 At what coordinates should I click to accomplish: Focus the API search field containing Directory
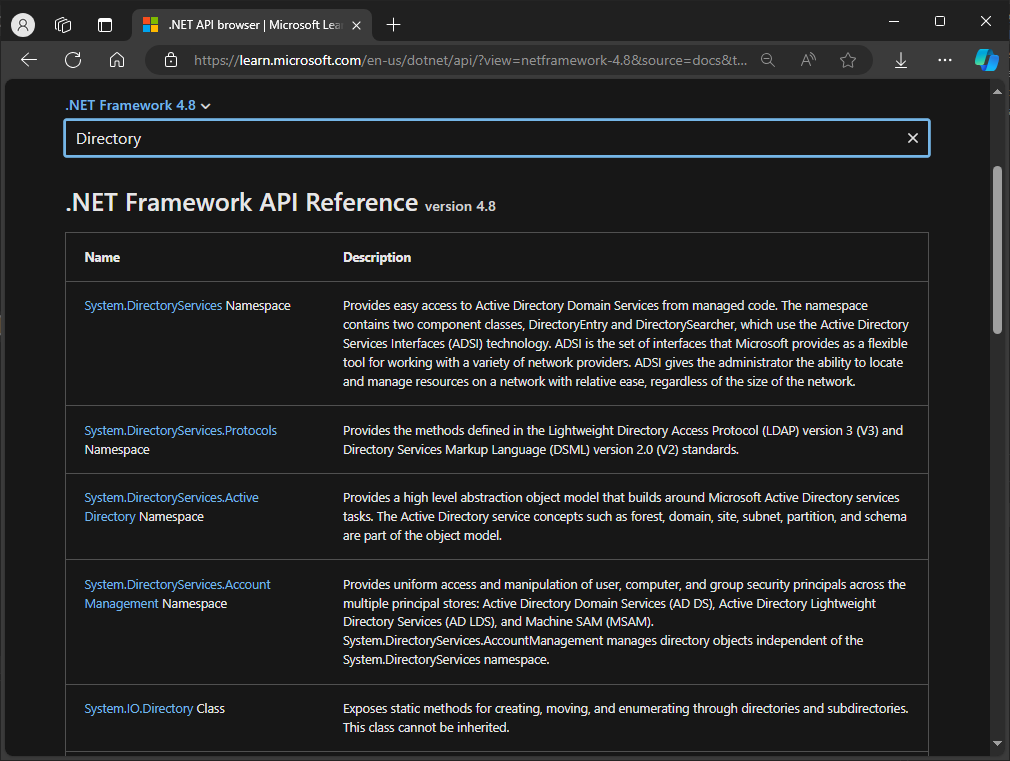[x=497, y=138]
